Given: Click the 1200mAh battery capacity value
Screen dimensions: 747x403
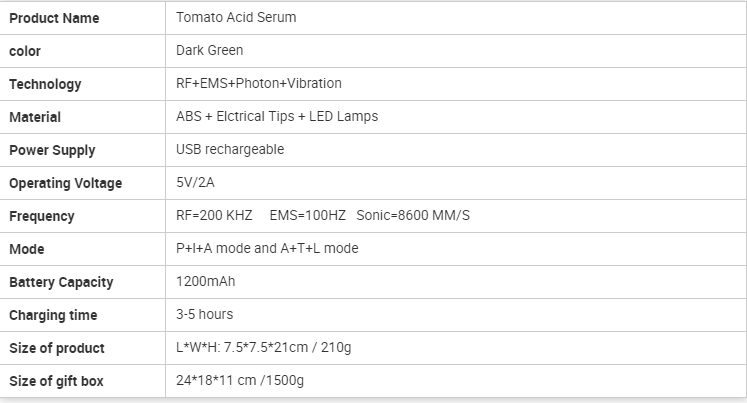Looking at the screenshot, I should click(x=205, y=282).
